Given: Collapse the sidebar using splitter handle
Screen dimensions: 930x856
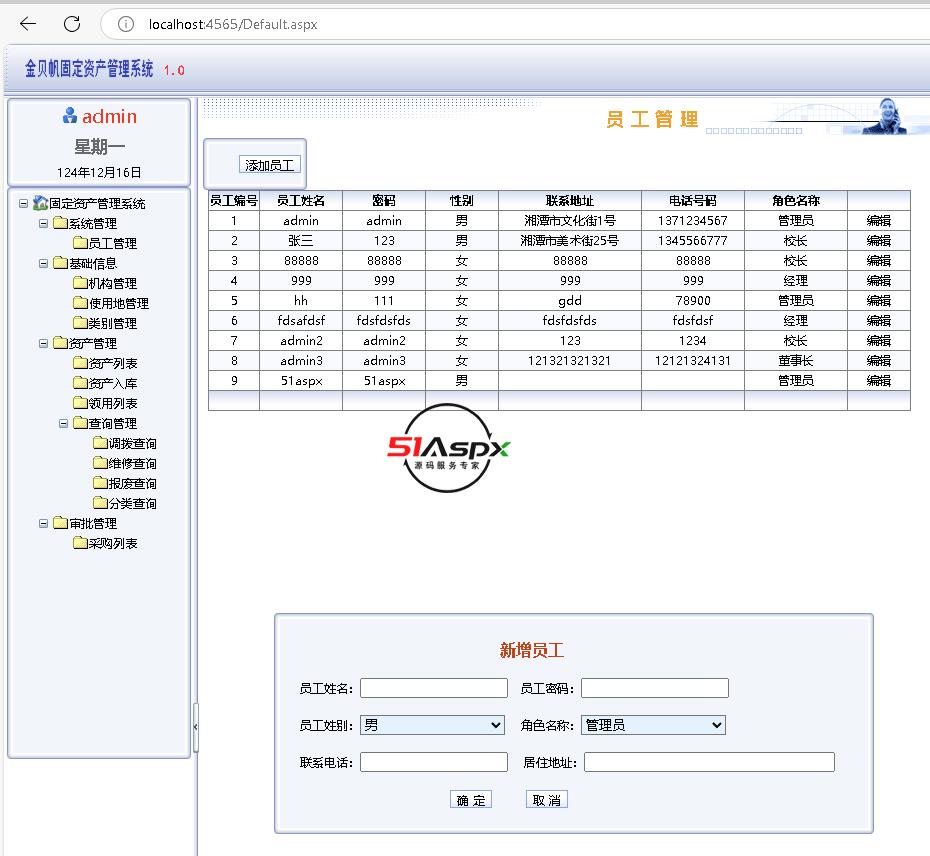Looking at the screenshot, I should click(x=195, y=726).
